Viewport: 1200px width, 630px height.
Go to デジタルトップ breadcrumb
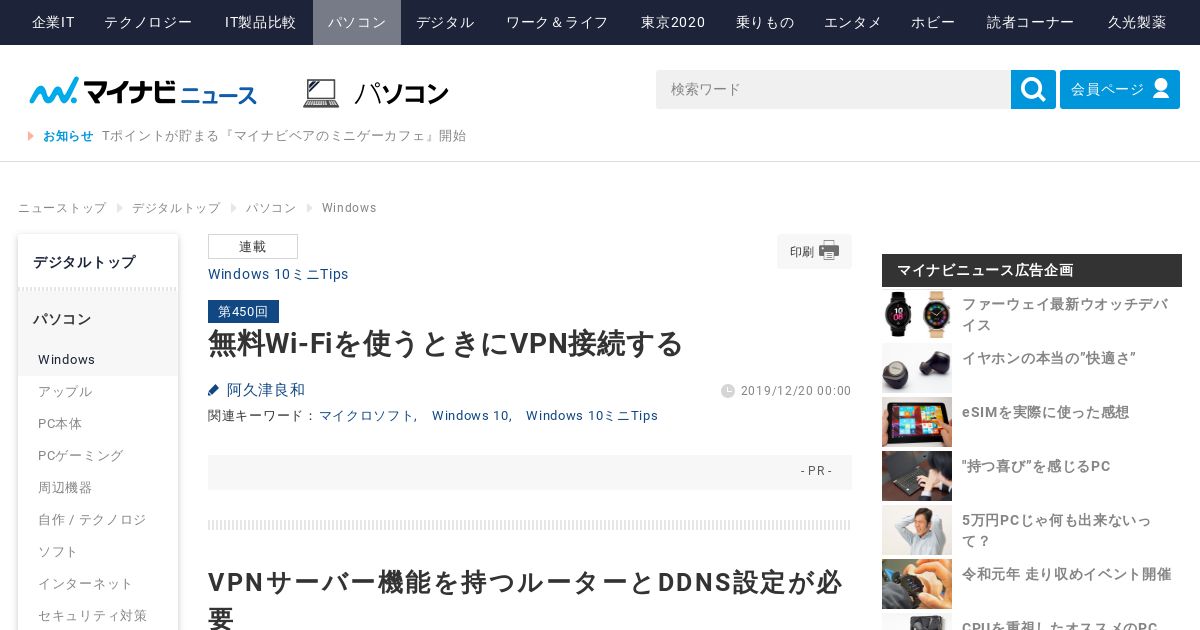pos(176,208)
